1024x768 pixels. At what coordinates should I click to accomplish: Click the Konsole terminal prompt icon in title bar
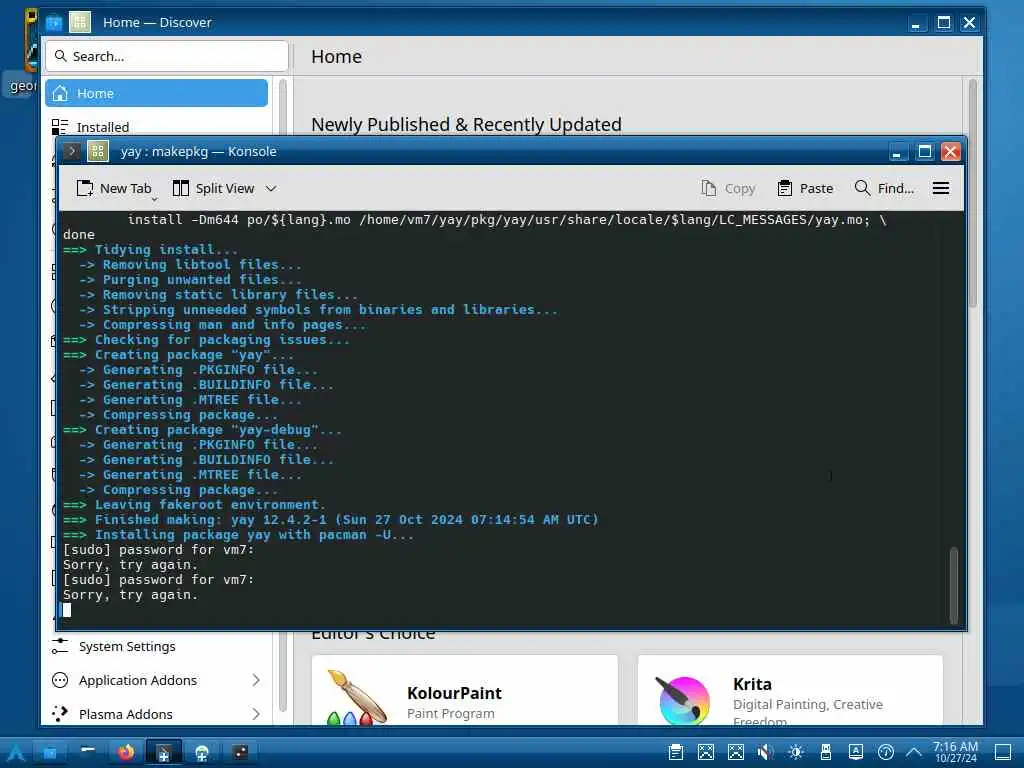pyautogui.click(x=72, y=152)
